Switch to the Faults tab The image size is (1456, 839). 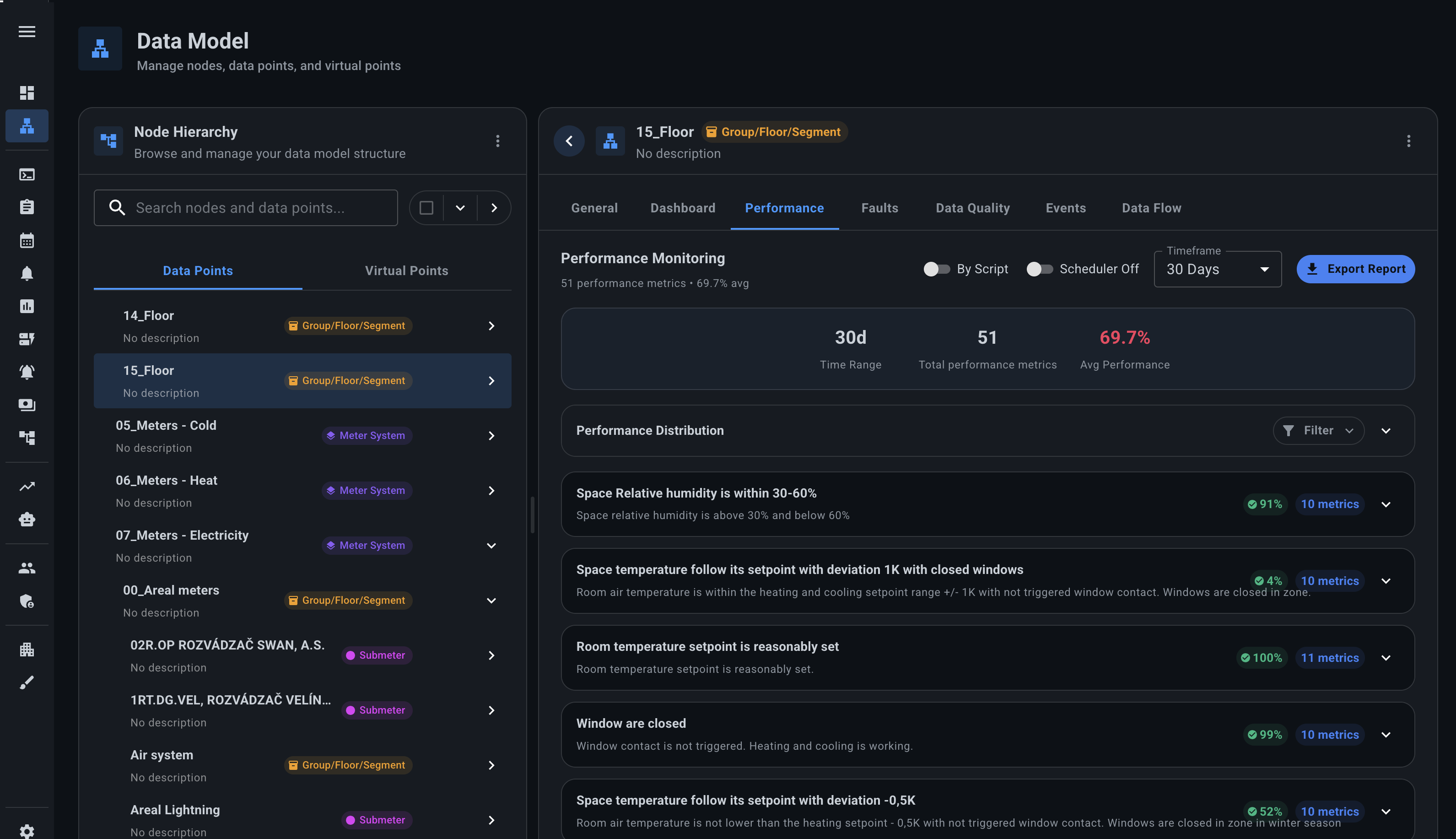click(879, 208)
